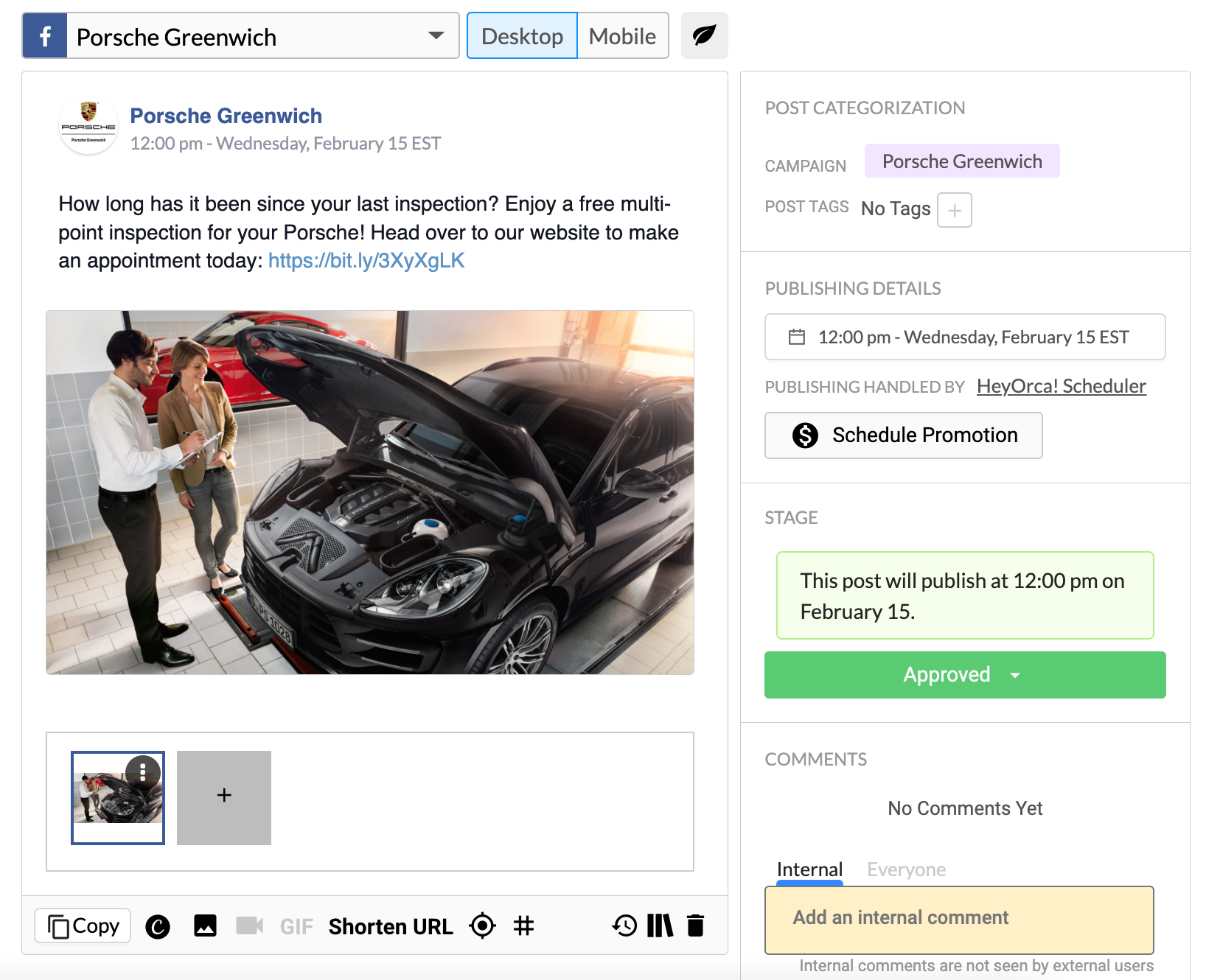Select the Internal comments tab

(809, 869)
